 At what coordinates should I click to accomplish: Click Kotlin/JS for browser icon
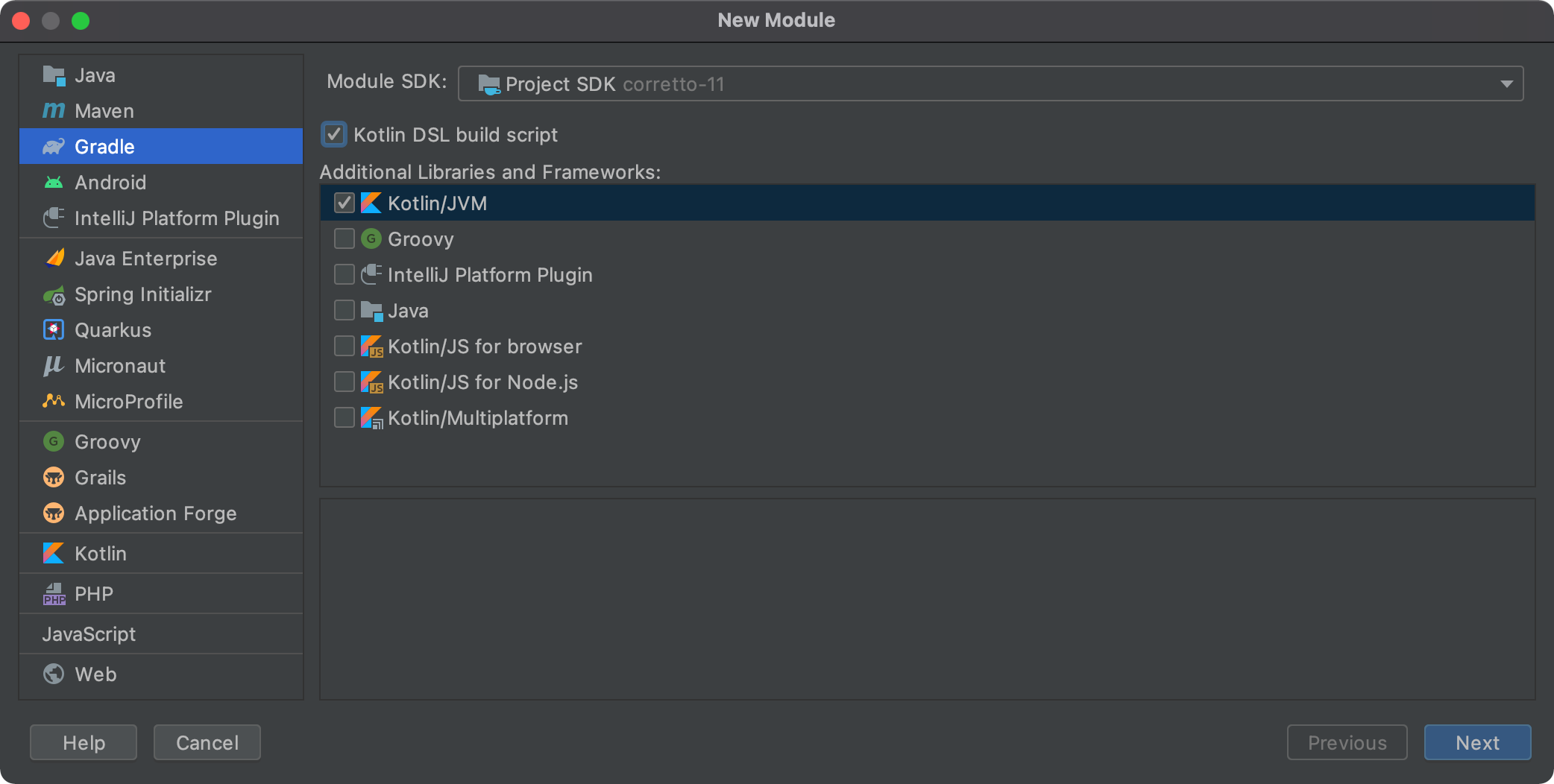point(371,347)
